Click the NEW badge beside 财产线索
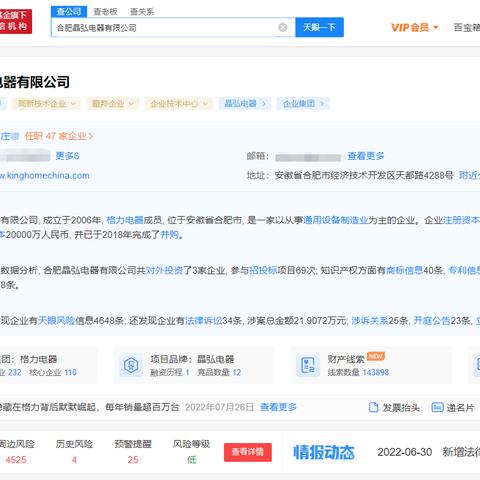 pyautogui.click(x=376, y=356)
